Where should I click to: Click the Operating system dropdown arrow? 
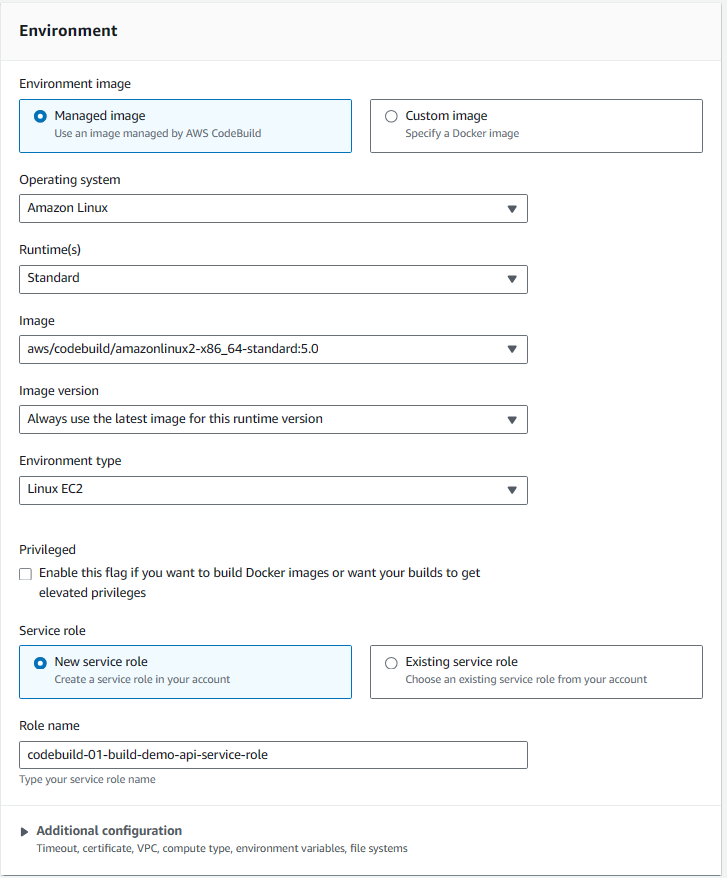tap(513, 208)
